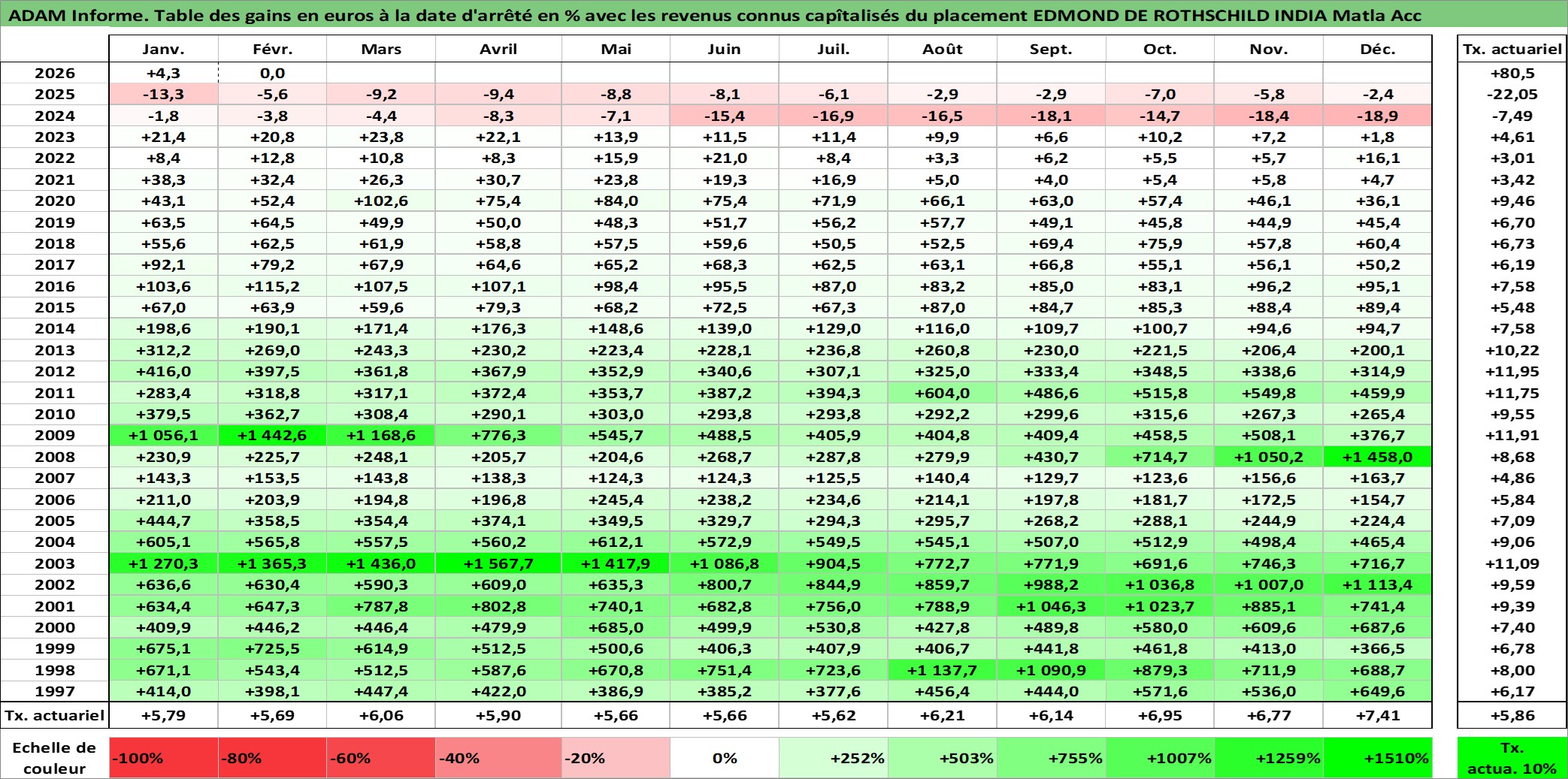Select the 1997 row label

click(x=55, y=691)
